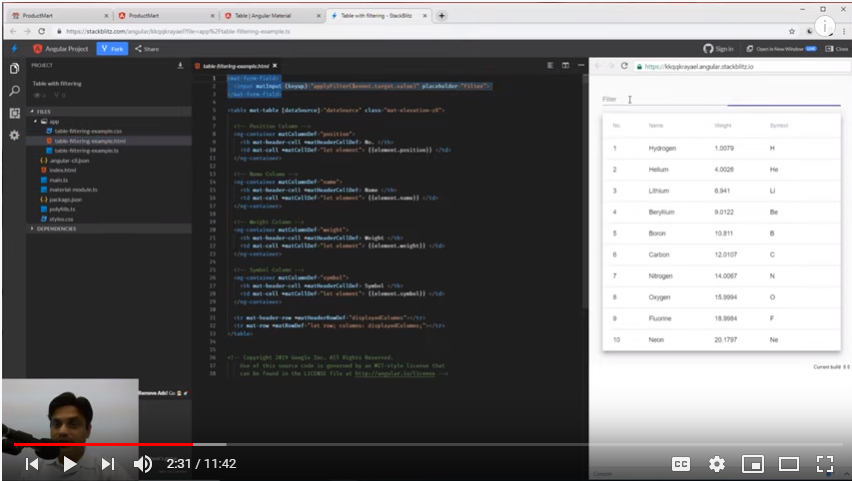The image size is (852, 481).
Task: Open main.ts in the file tree
Action: click(x=58, y=180)
